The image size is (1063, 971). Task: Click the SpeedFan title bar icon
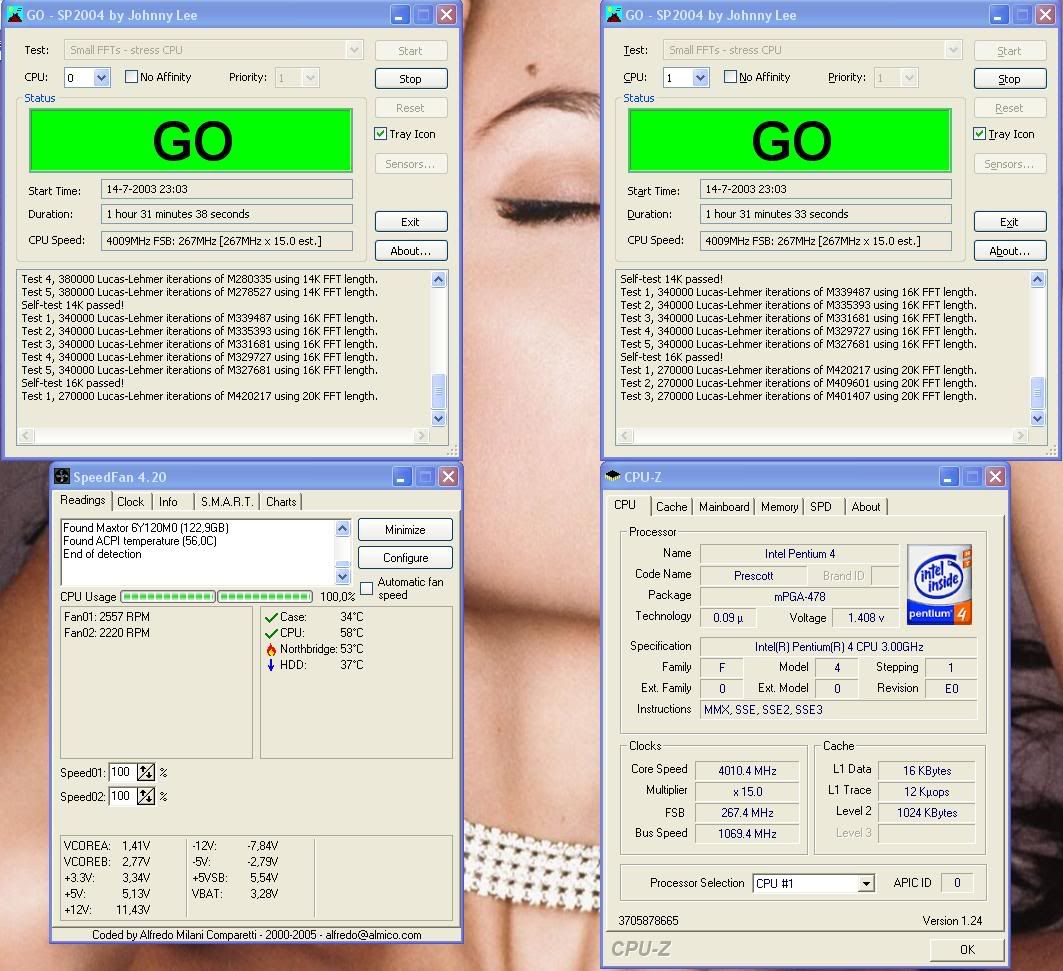pos(62,477)
